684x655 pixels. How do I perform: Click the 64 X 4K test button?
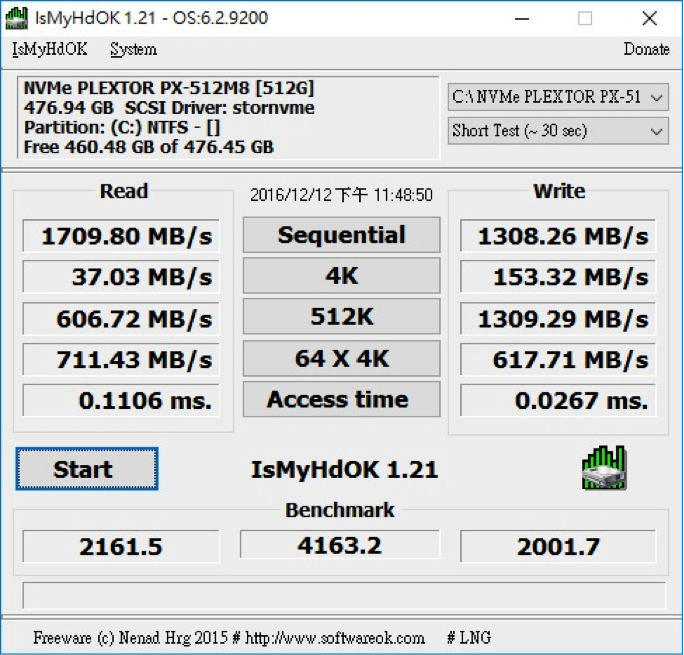[x=342, y=358]
